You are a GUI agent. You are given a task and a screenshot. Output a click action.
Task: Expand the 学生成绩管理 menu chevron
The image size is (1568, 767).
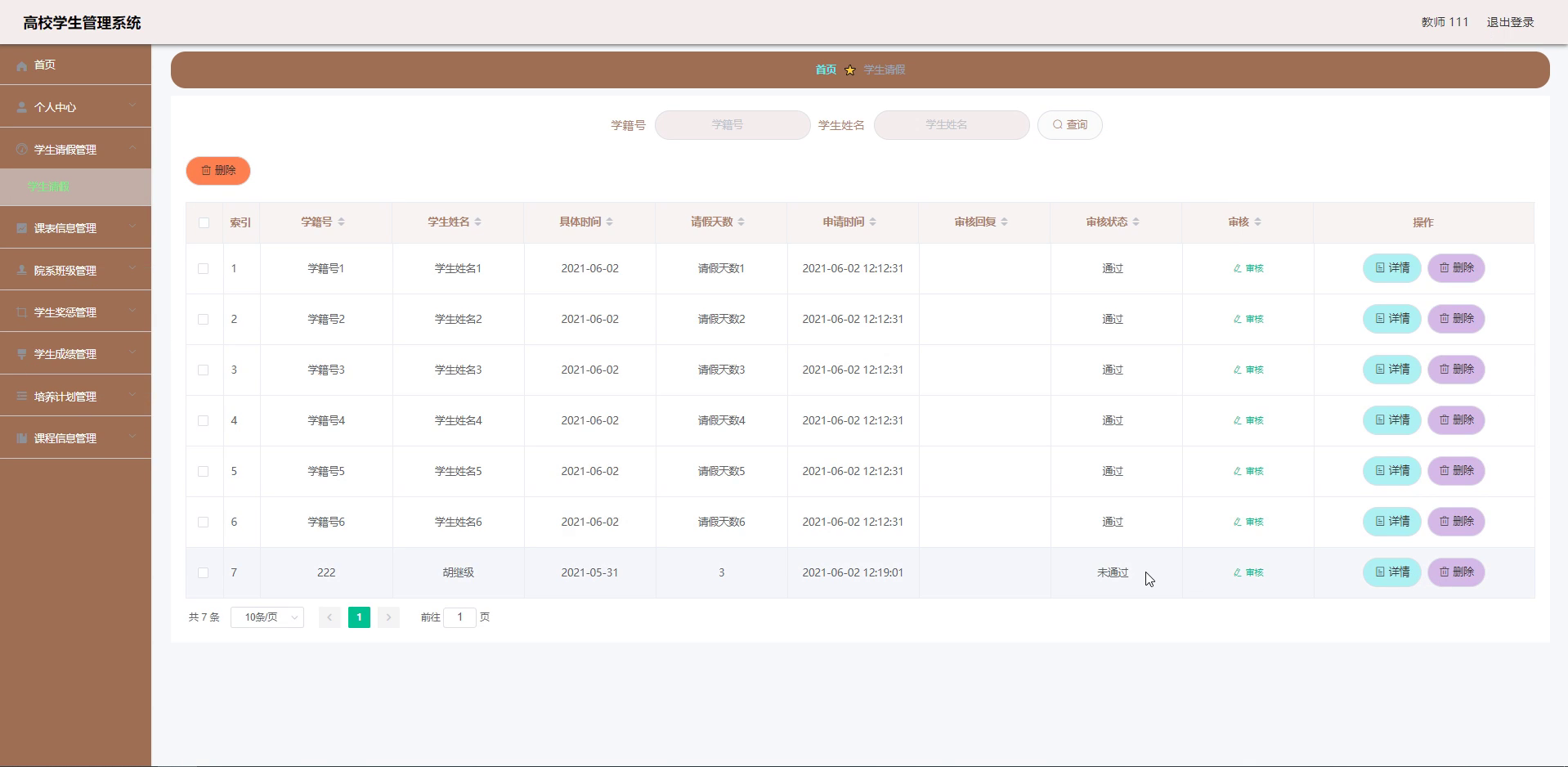(x=132, y=353)
